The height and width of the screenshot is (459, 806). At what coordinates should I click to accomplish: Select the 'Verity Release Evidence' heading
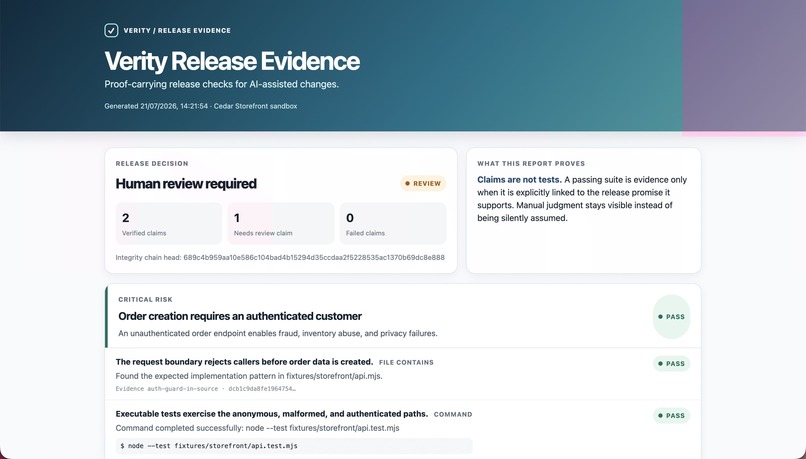[232, 61]
